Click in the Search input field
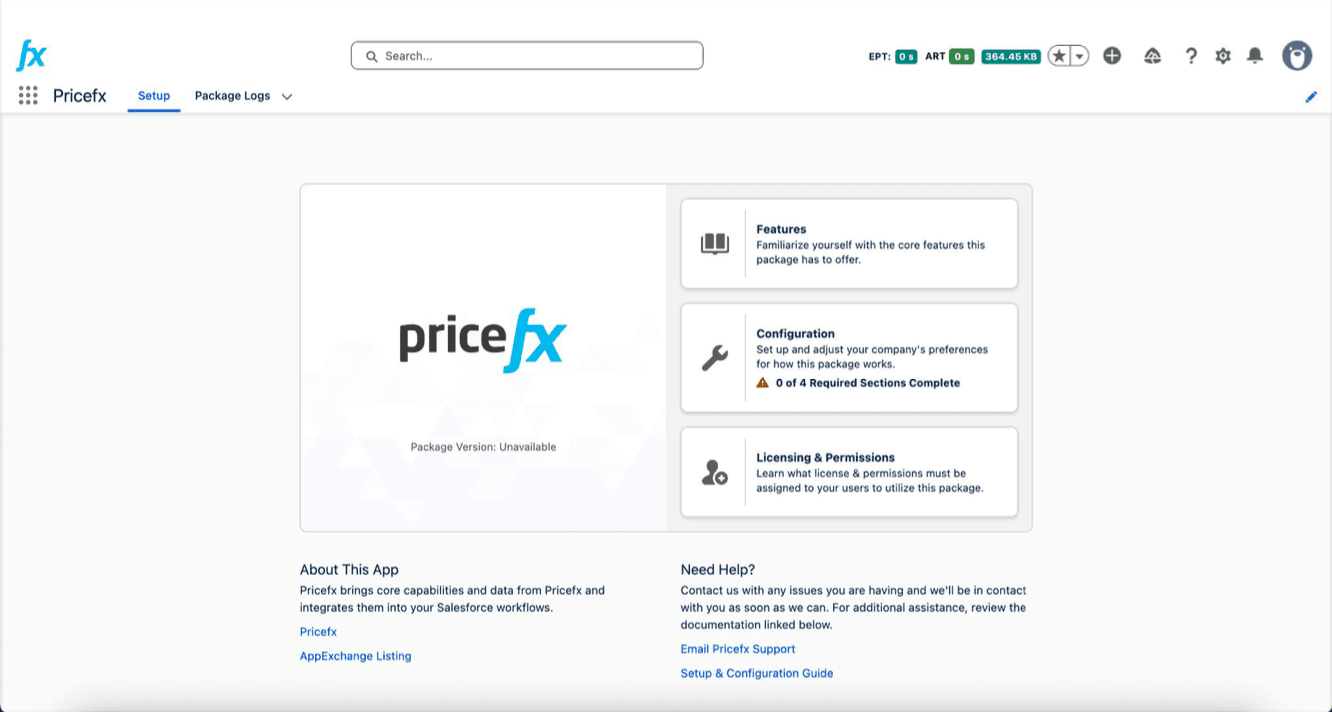The width and height of the screenshot is (1332, 712). coord(527,56)
